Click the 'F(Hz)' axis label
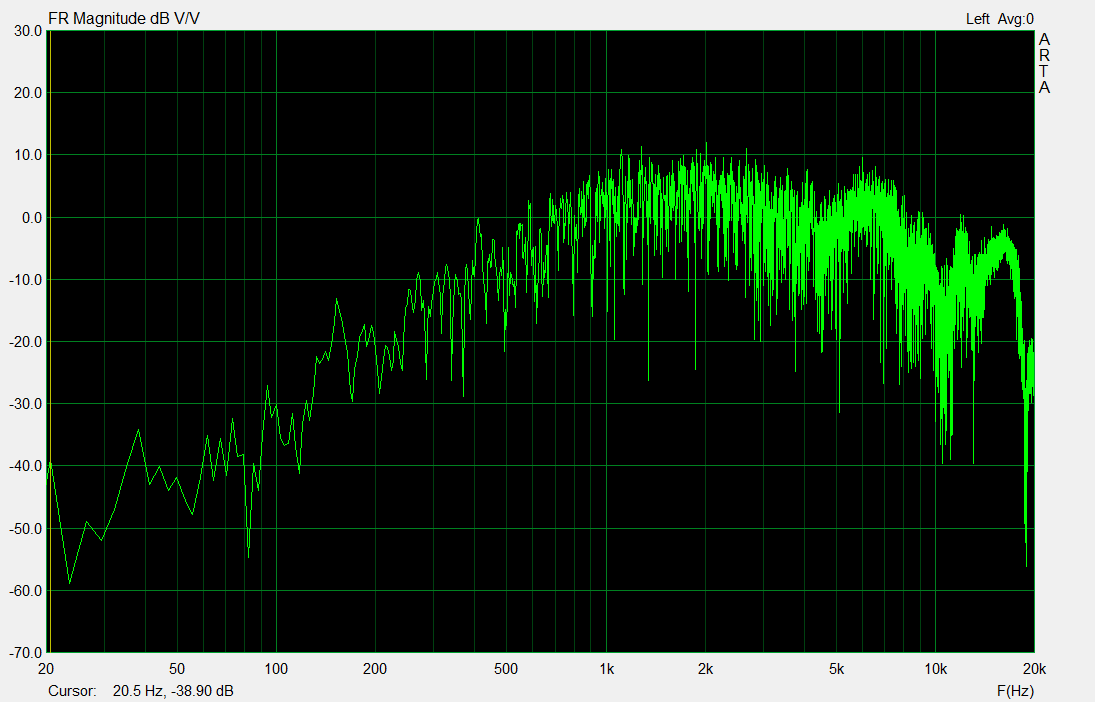This screenshot has height=702, width=1095. [x=1015, y=691]
